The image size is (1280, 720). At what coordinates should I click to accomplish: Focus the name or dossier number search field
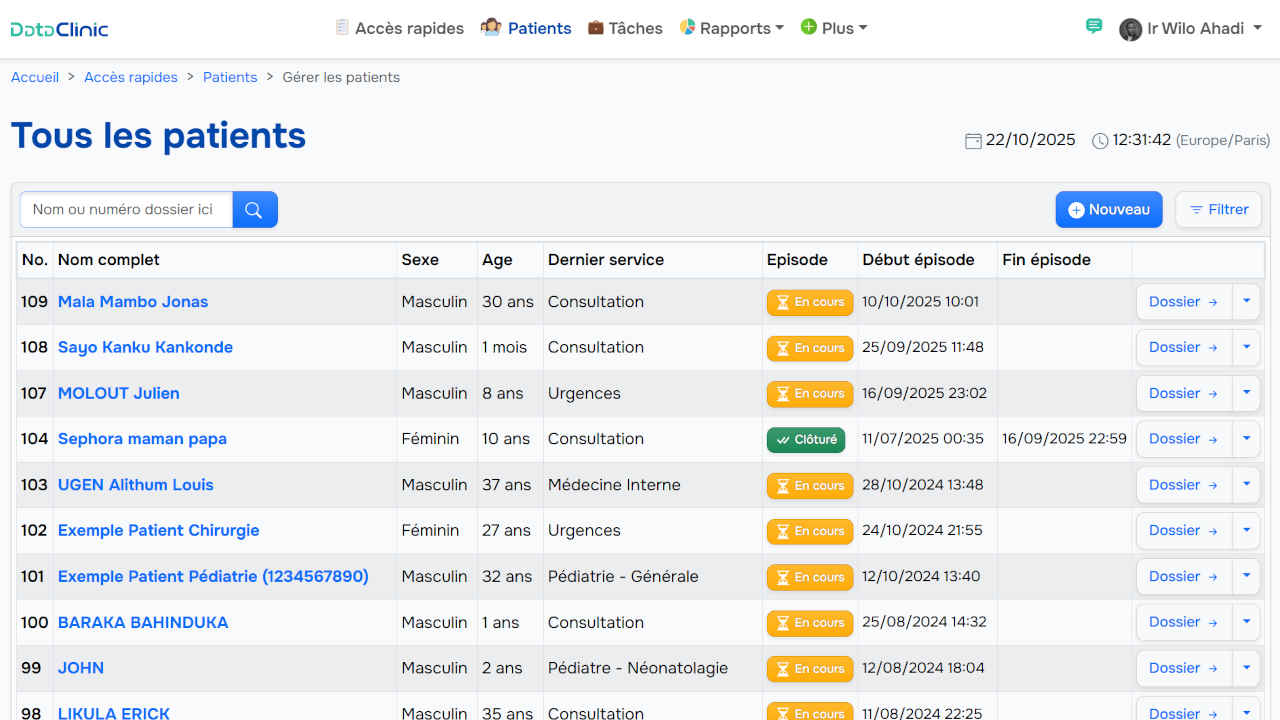pyautogui.click(x=126, y=210)
